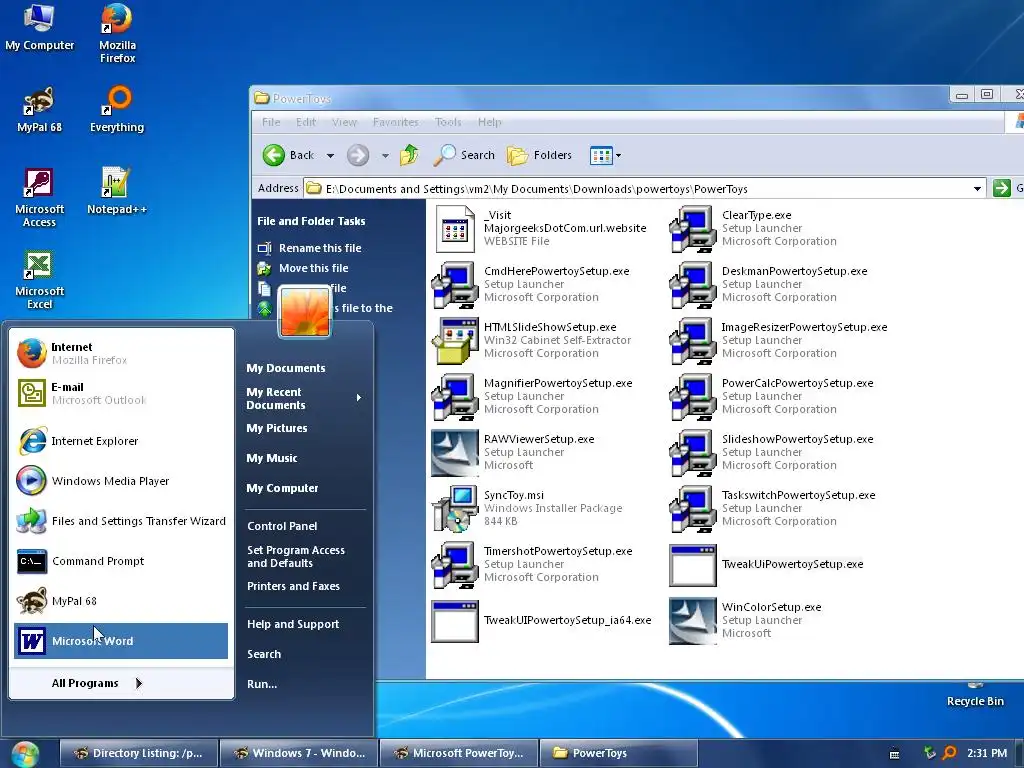Click Move this file task link
The width and height of the screenshot is (1024, 768).
313,268
